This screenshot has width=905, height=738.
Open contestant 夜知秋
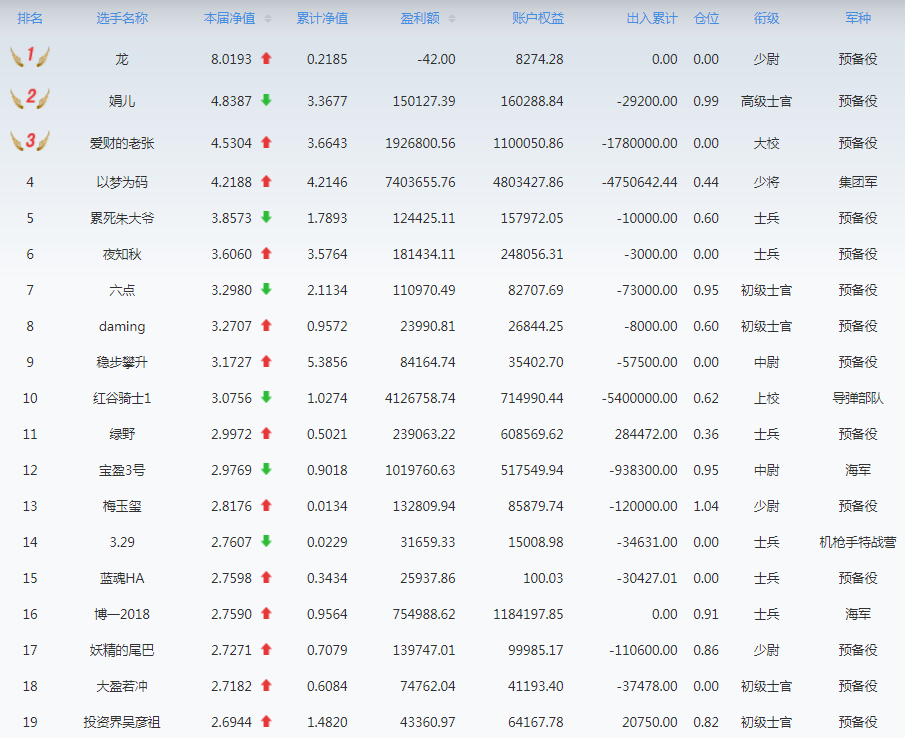coord(122,254)
